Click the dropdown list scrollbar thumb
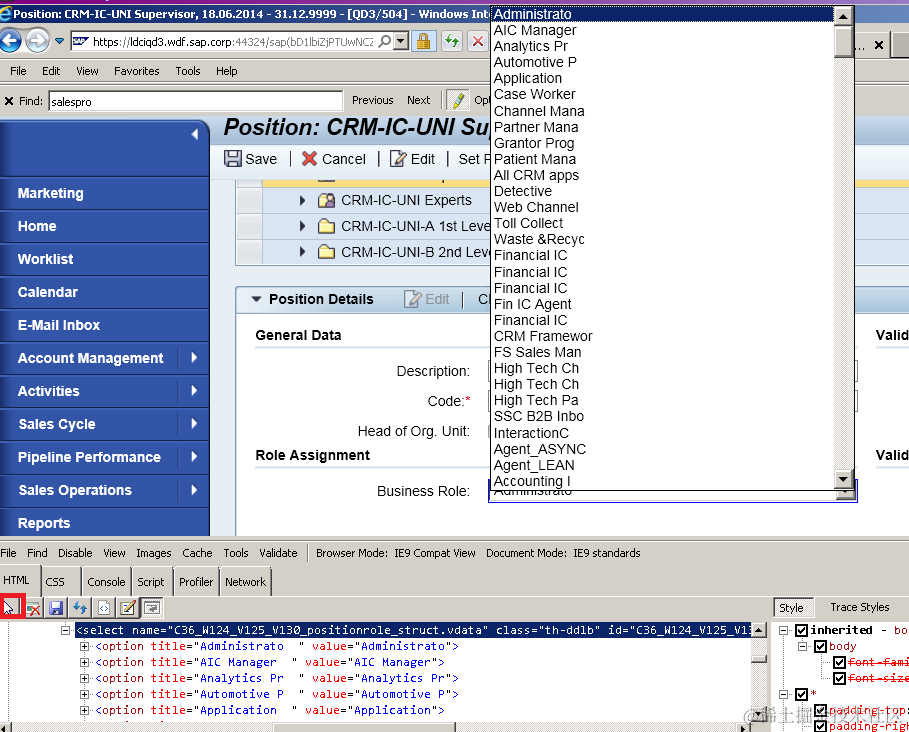 (843, 41)
